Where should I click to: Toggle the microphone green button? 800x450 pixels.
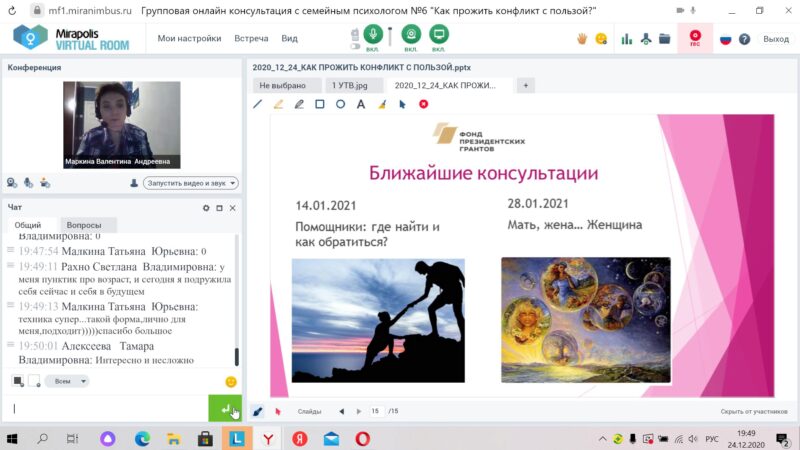[373, 35]
